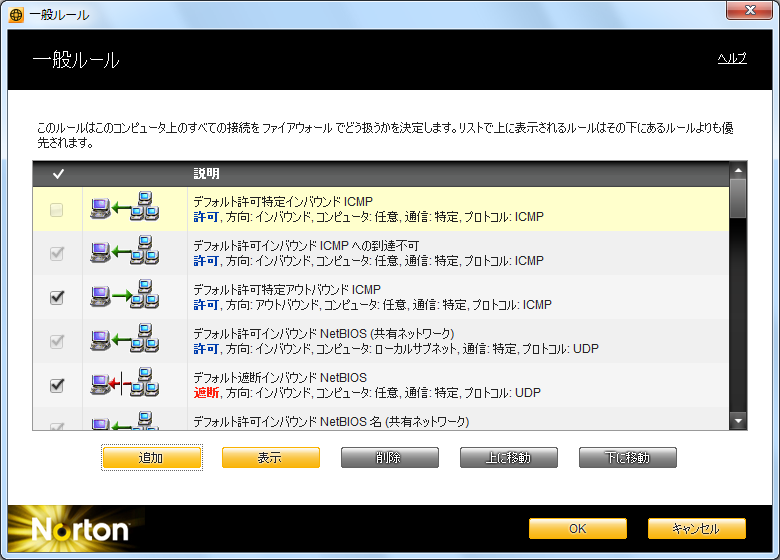Toggle checkbox for デフォルト許可特定インバウンド ICMP

coord(57,210)
